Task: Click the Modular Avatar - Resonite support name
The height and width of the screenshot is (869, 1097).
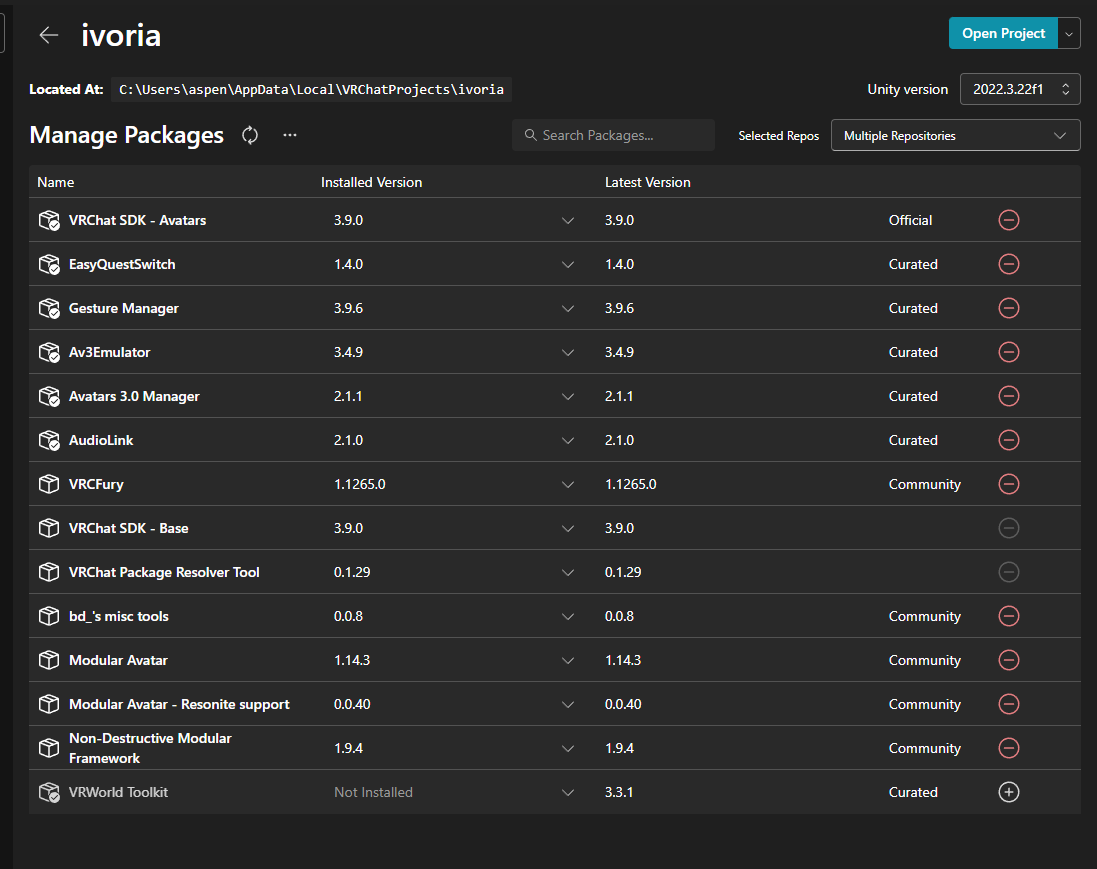Action: click(x=179, y=704)
